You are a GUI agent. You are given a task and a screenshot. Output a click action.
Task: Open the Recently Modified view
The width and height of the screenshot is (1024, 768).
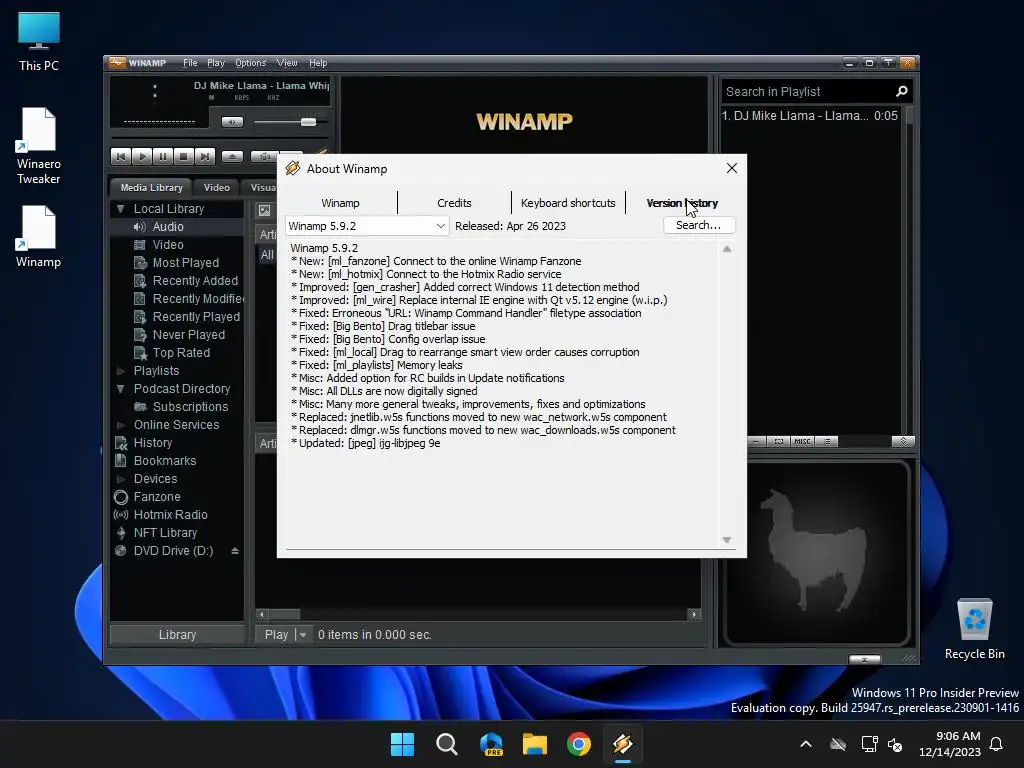(197, 298)
